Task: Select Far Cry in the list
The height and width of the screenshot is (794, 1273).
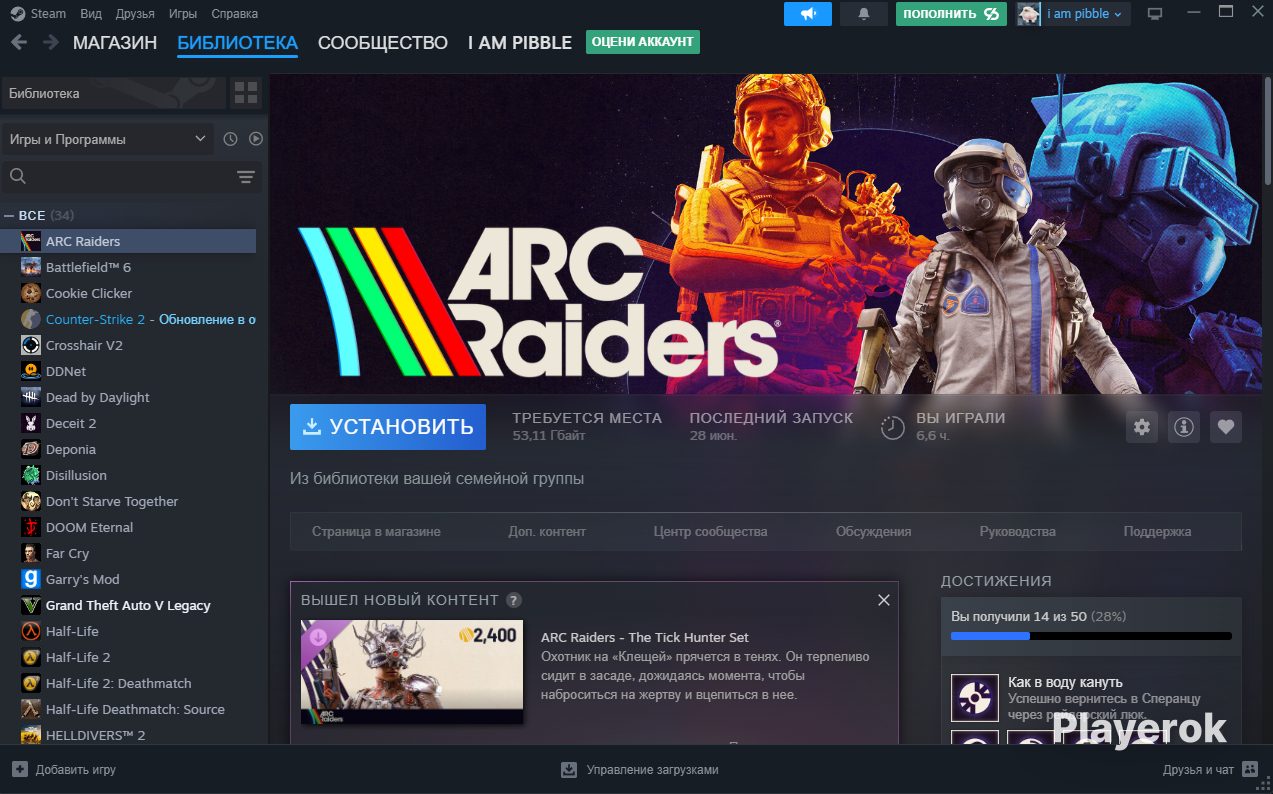Action: [x=128, y=553]
